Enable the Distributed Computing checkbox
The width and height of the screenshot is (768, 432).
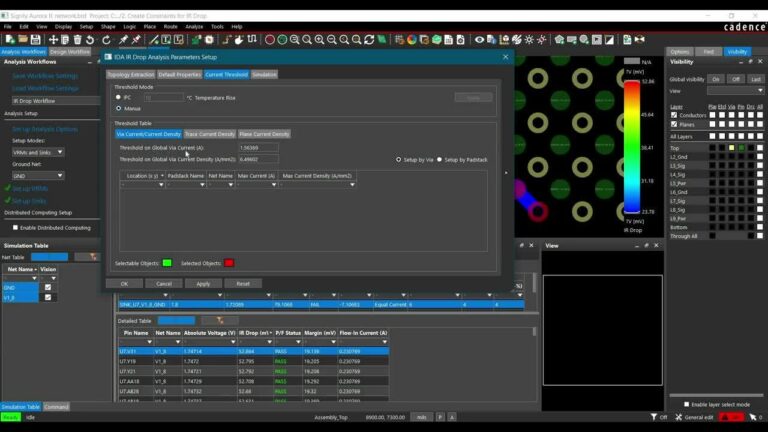(15, 228)
